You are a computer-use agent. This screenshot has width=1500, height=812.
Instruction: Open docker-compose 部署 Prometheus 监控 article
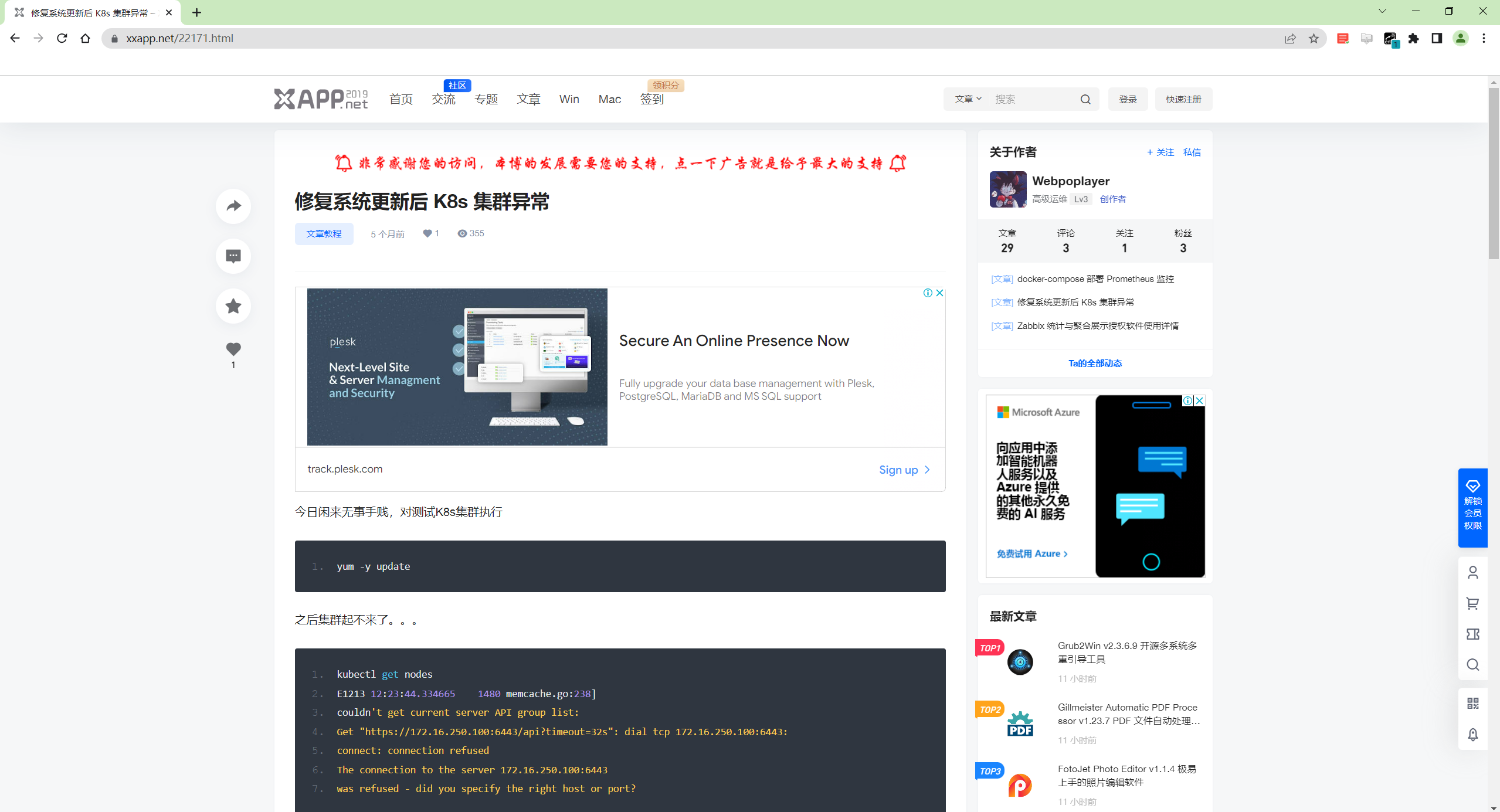click(1095, 279)
